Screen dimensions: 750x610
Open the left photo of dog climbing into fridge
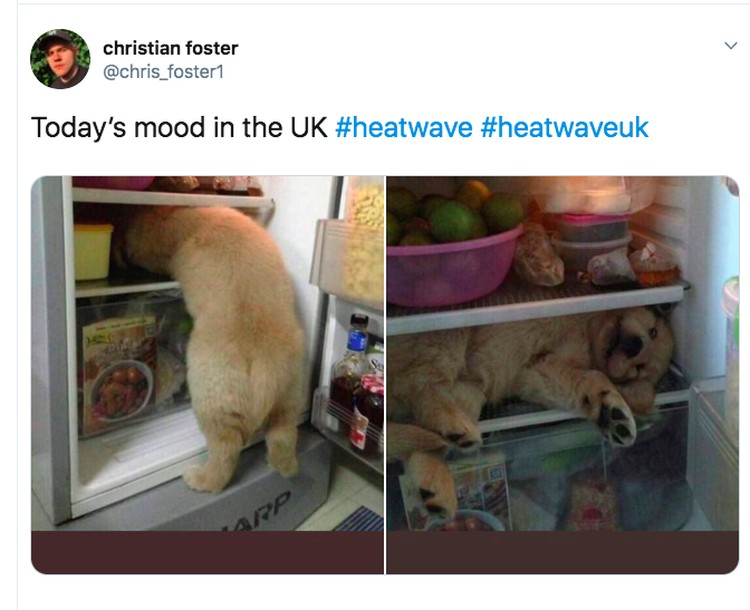208,354
